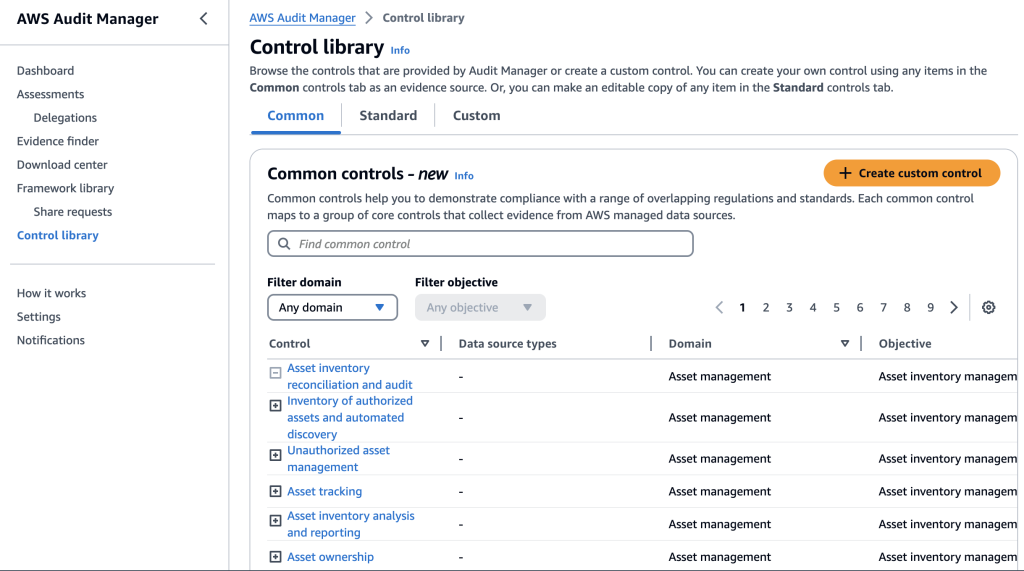Expand Unauthorized asset management row

coord(275,455)
